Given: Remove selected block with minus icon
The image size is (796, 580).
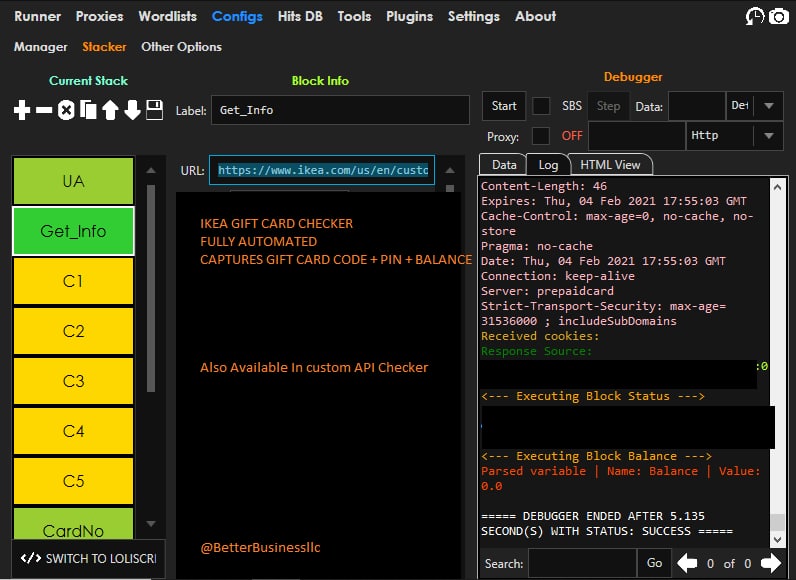Looking at the screenshot, I should click(x=44, y=110).
